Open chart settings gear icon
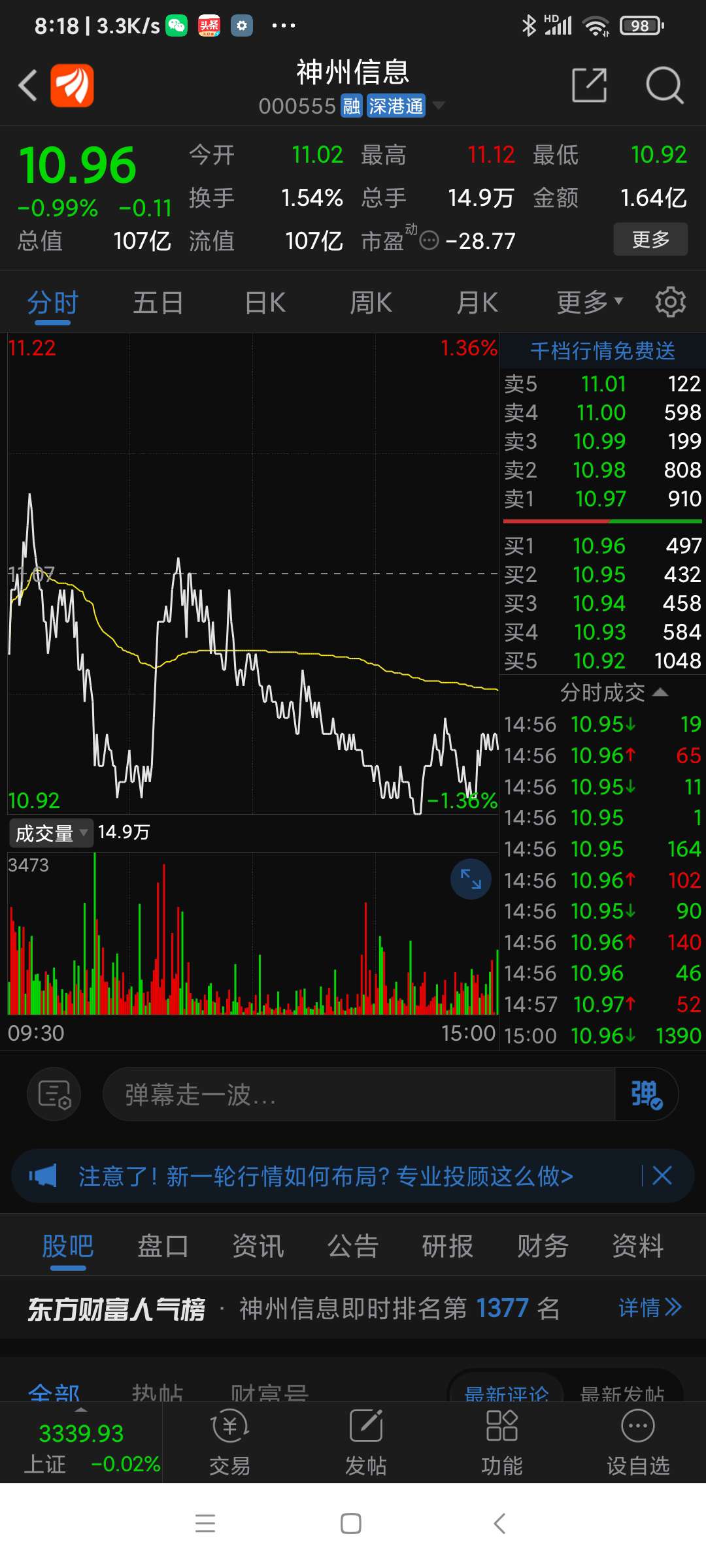706x1568 pixels. pyautogui.click(x=671, y=302)
